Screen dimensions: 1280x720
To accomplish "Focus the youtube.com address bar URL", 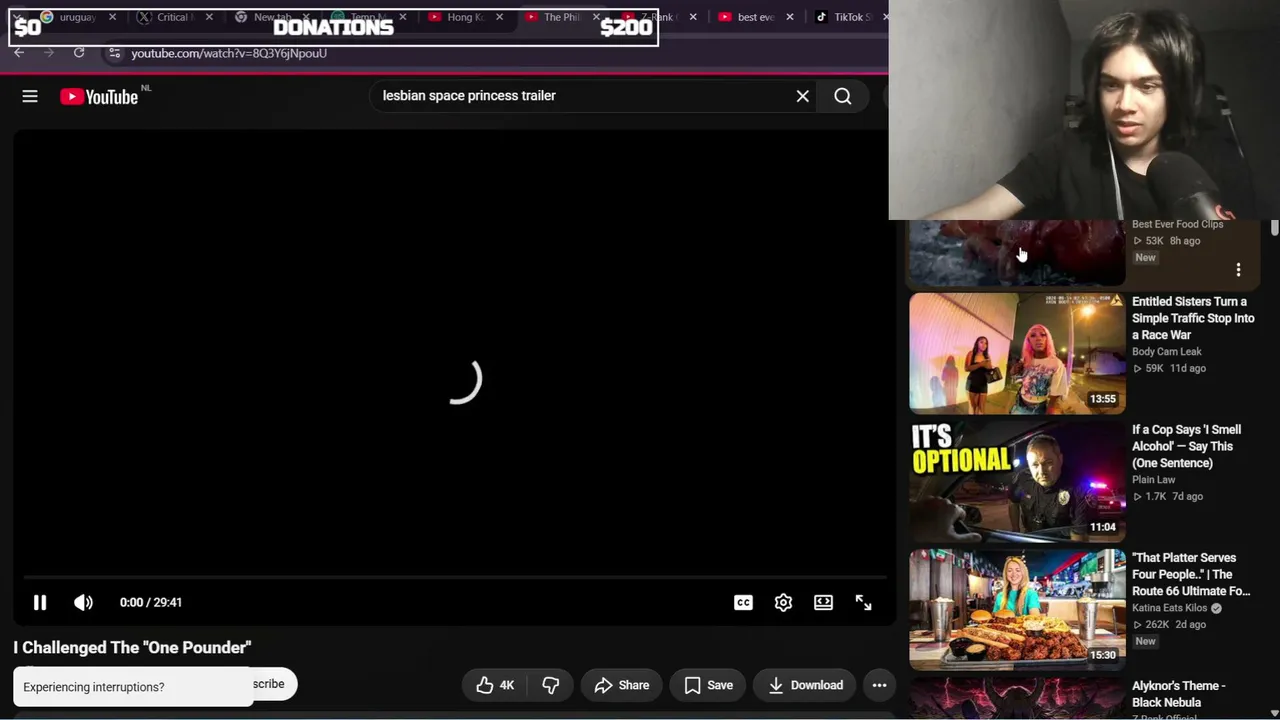I will [x=229, y=53].
